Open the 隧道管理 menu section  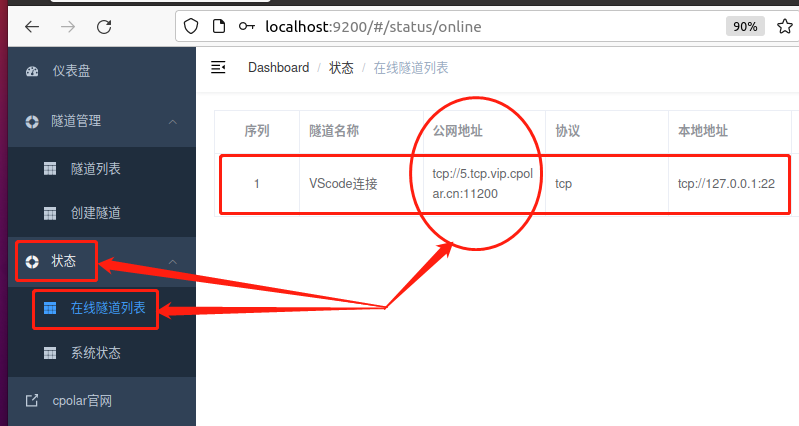tap(102, 122)
